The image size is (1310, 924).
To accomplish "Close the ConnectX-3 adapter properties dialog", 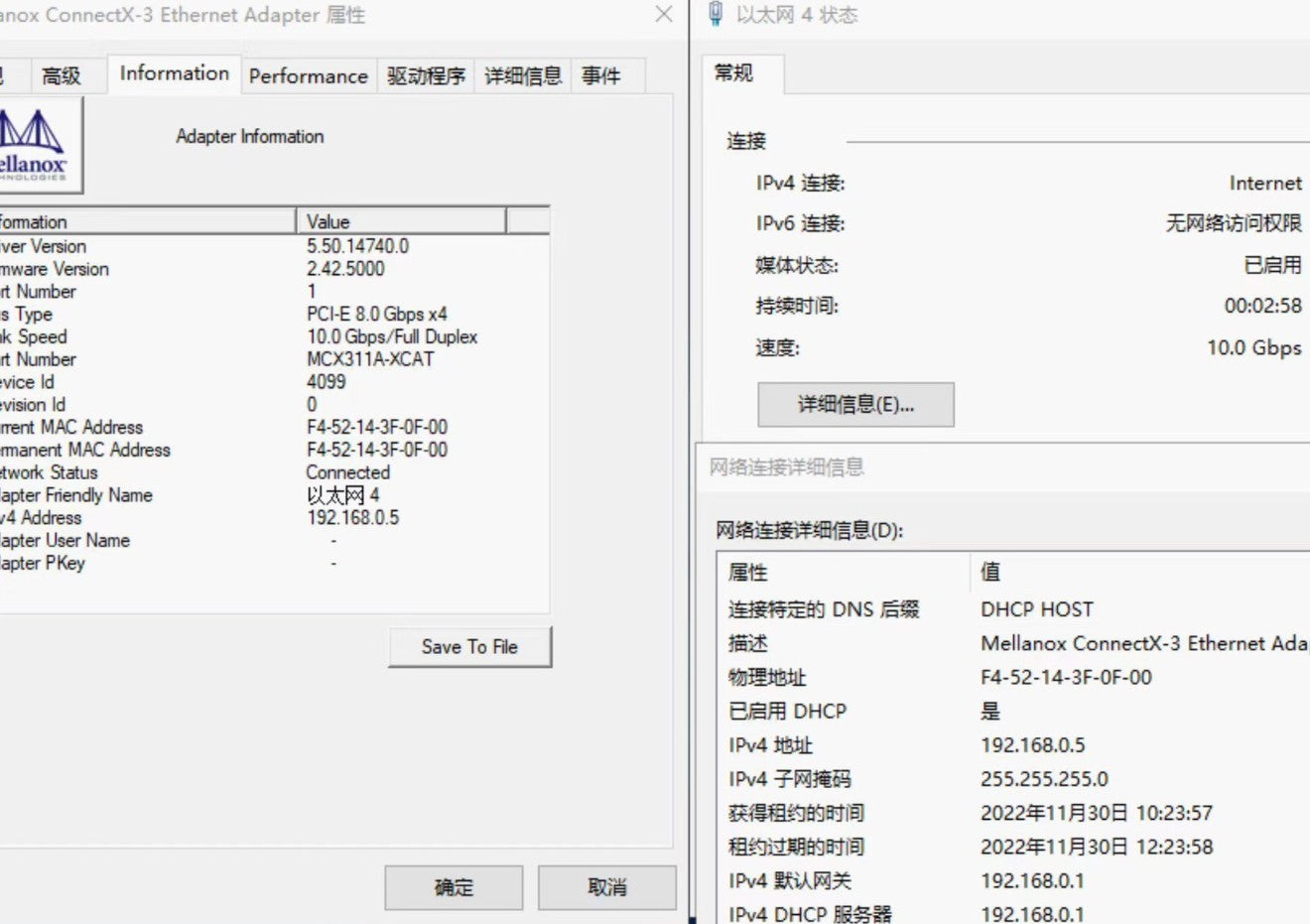I will [664, 14].
